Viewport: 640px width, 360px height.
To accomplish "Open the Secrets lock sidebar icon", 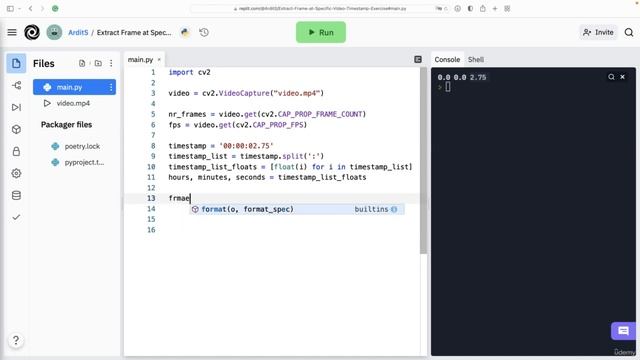I will click(x=16, y=151).
